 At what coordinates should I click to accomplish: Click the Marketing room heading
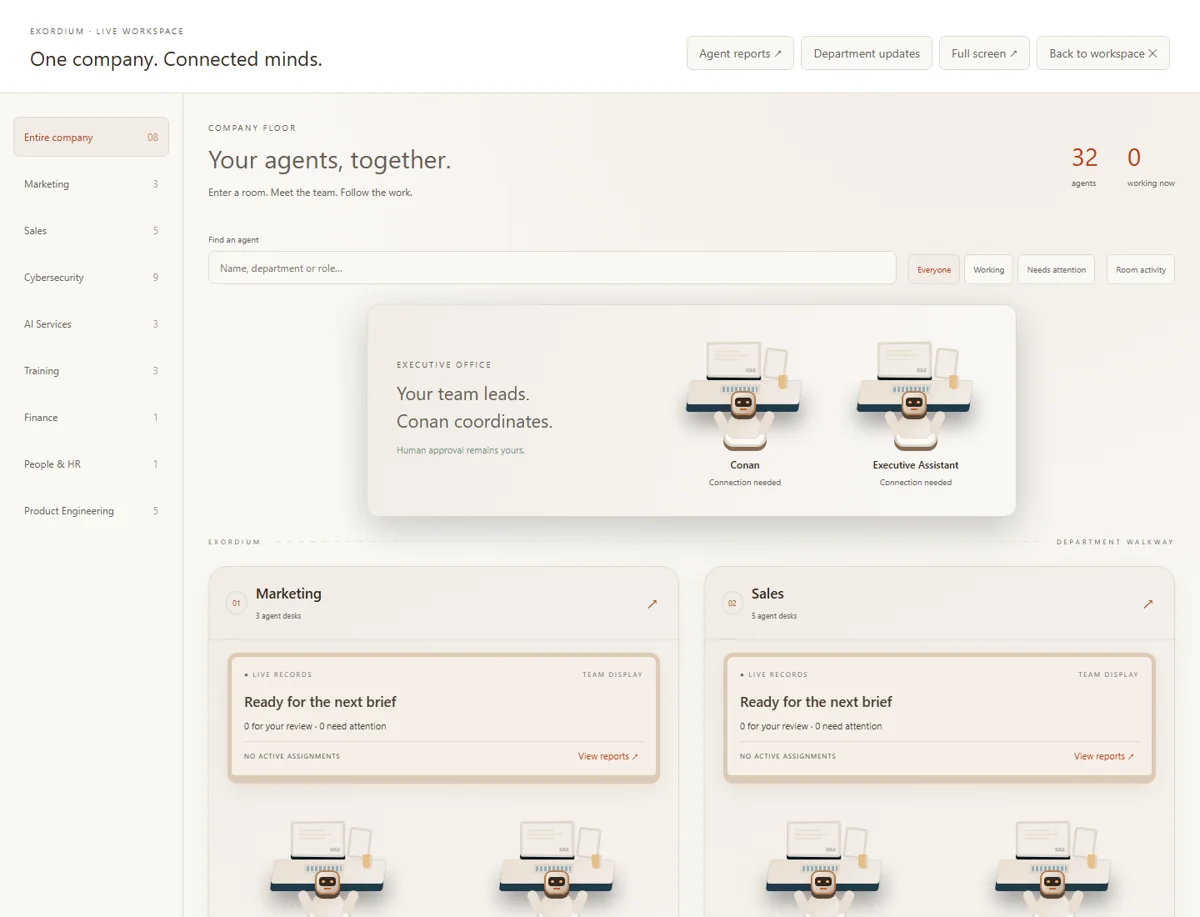point(289,593)
